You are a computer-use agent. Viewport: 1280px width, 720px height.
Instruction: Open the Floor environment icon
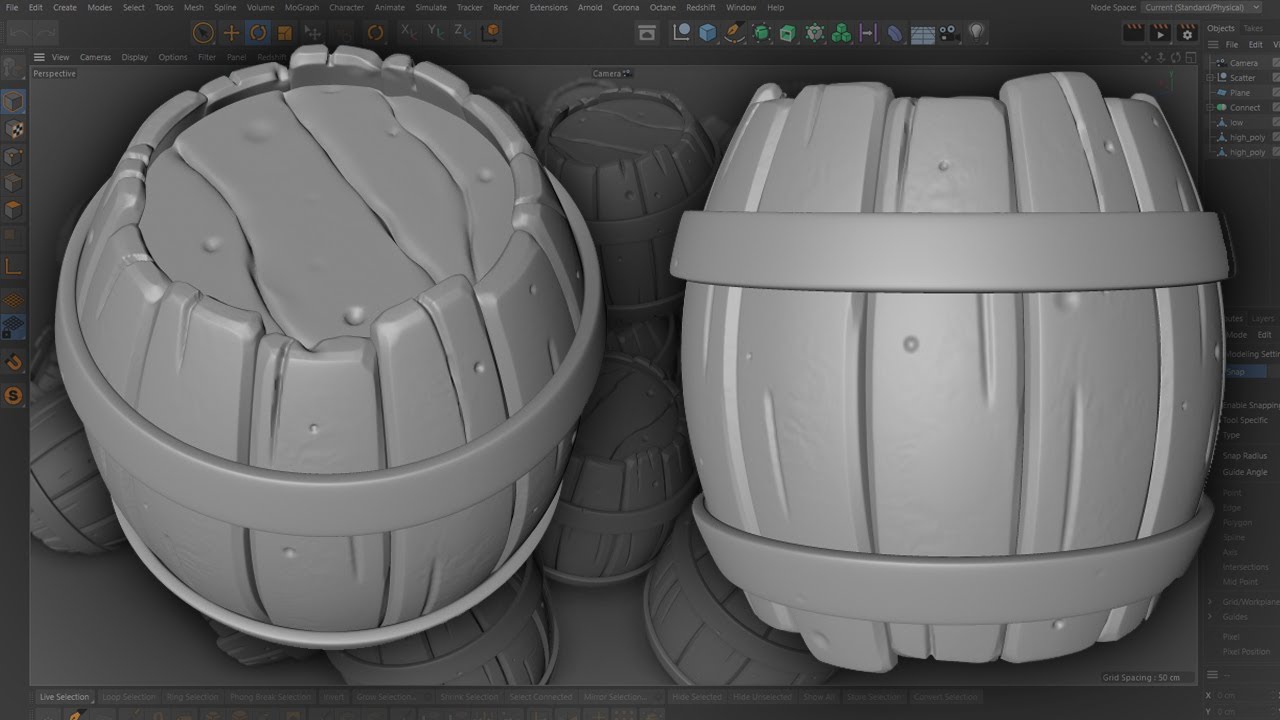tap(922, 34)
